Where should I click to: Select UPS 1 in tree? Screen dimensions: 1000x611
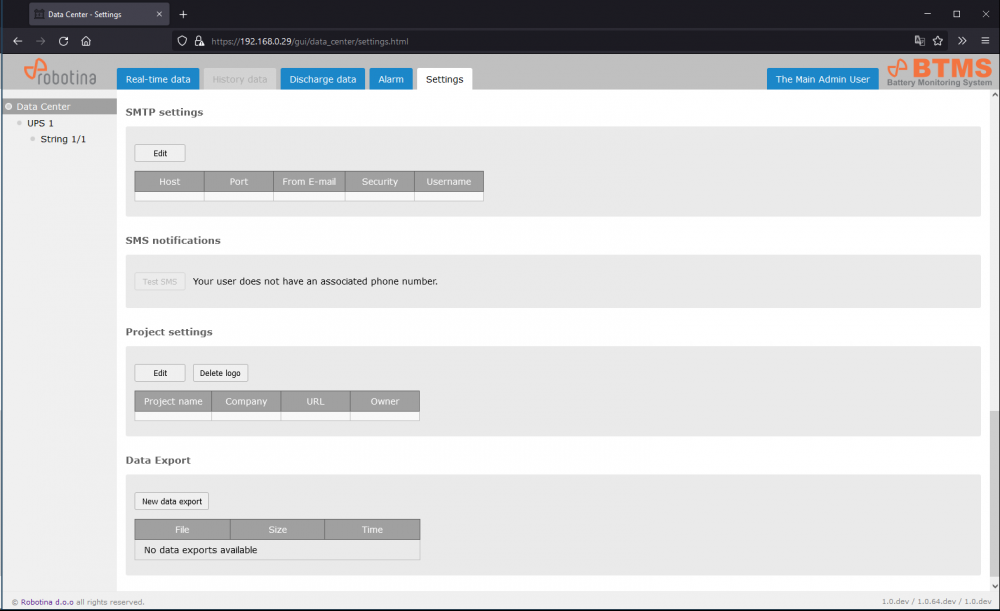point(40,123)
